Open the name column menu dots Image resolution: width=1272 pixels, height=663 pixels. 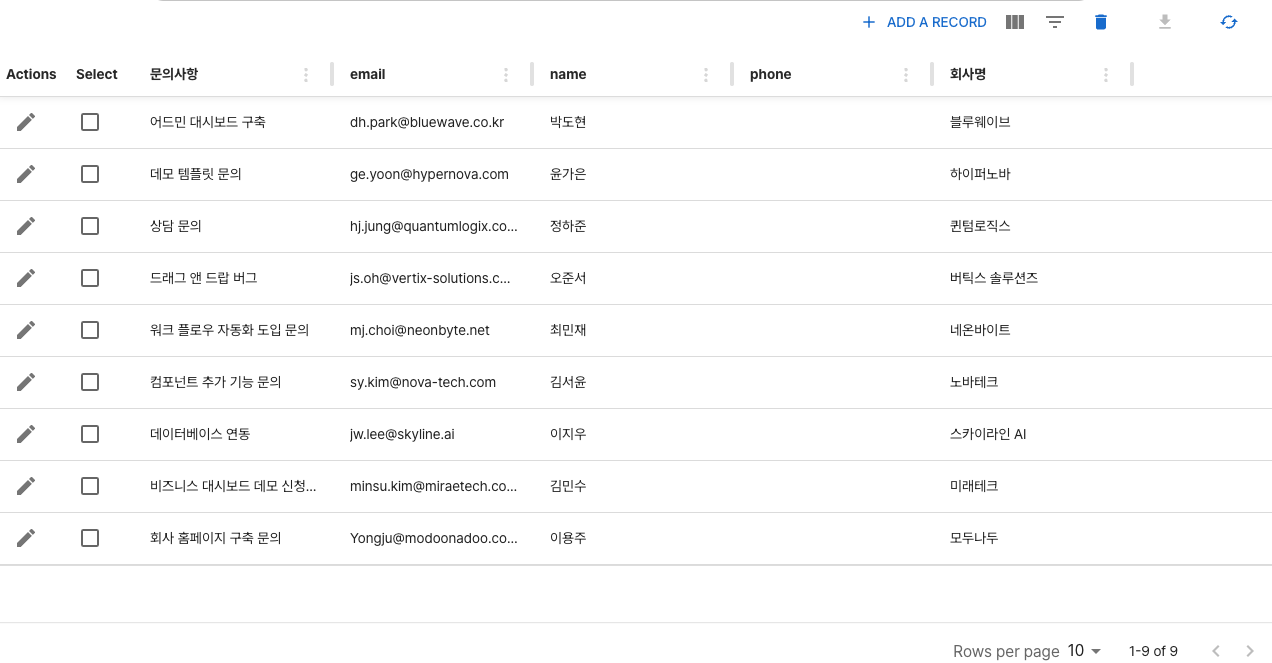point(706,75)
